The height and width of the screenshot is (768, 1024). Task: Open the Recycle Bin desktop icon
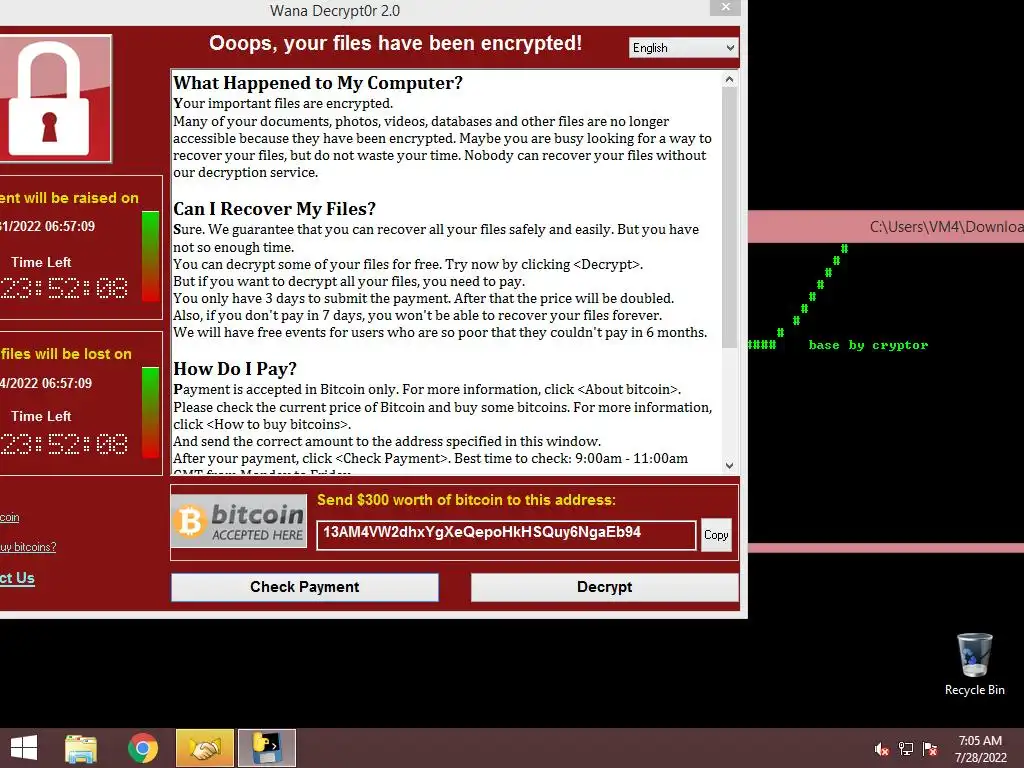click(x=974, y=664)
